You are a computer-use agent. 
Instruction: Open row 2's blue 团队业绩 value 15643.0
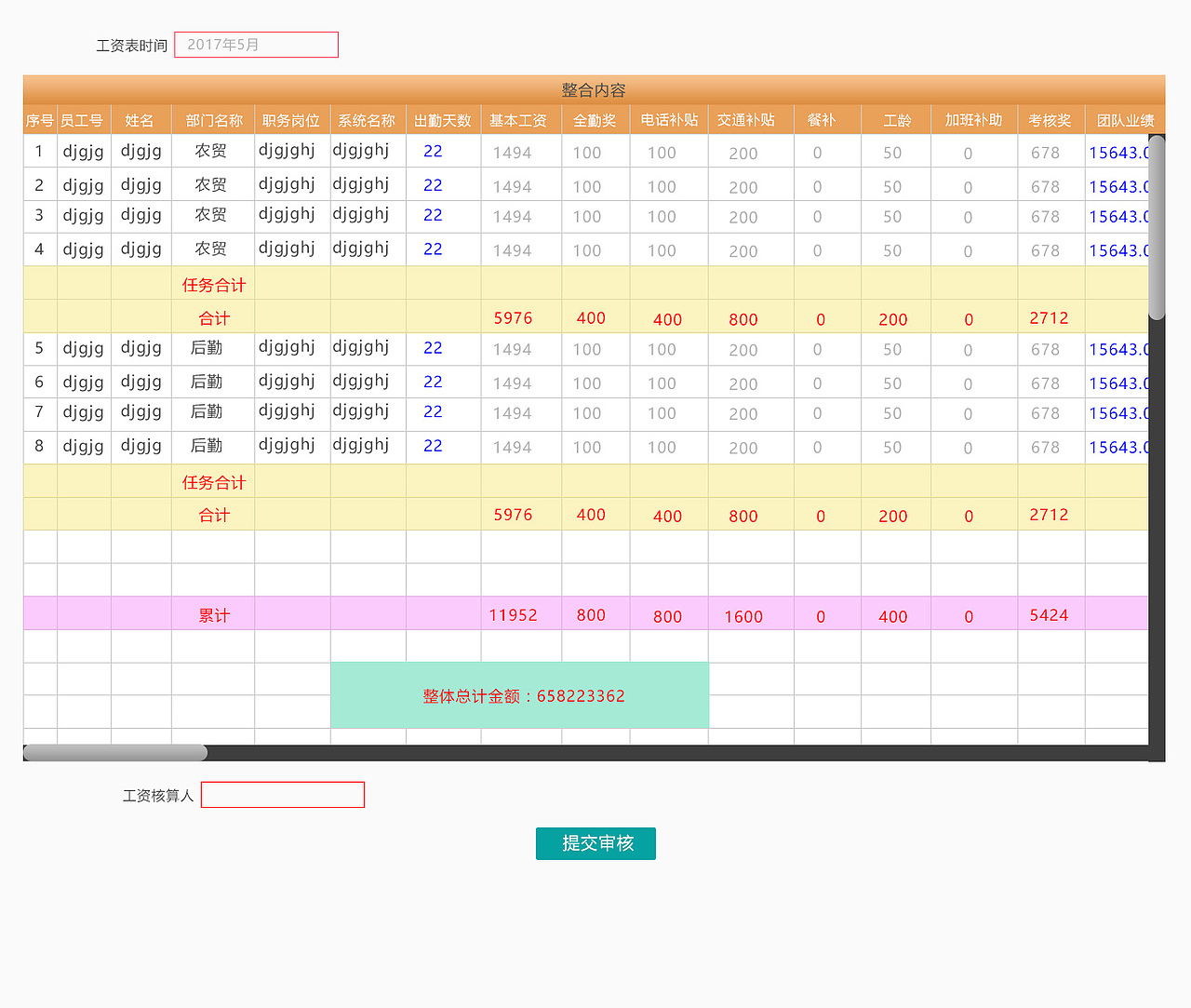pos(1118,187)
